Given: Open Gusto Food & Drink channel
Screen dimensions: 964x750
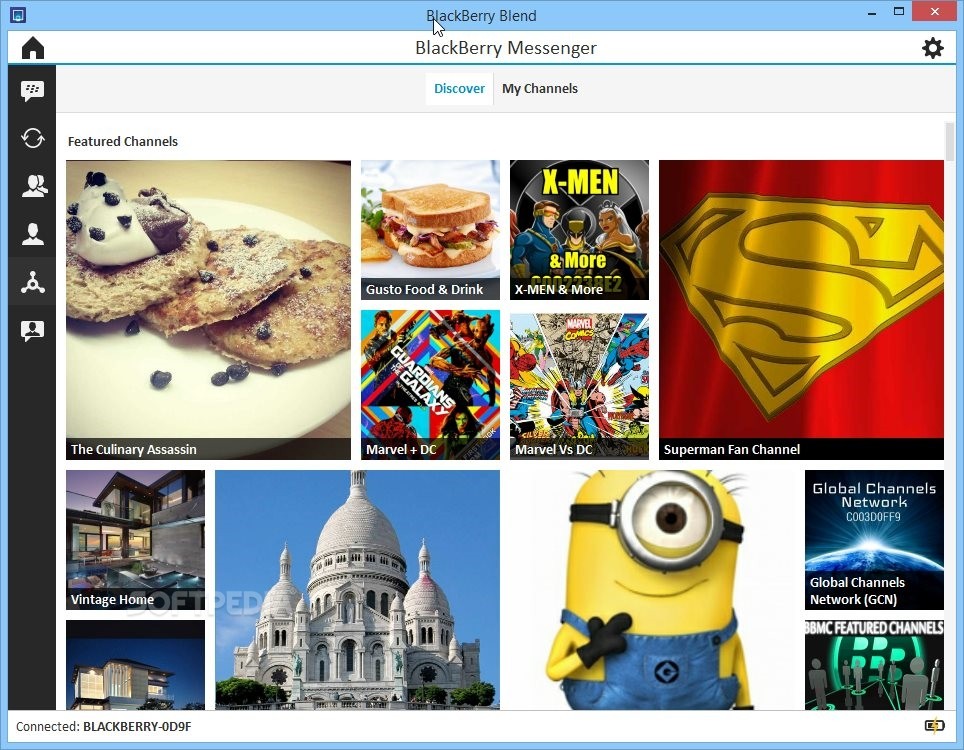Looking at the screenshot, I should point(430,230).
